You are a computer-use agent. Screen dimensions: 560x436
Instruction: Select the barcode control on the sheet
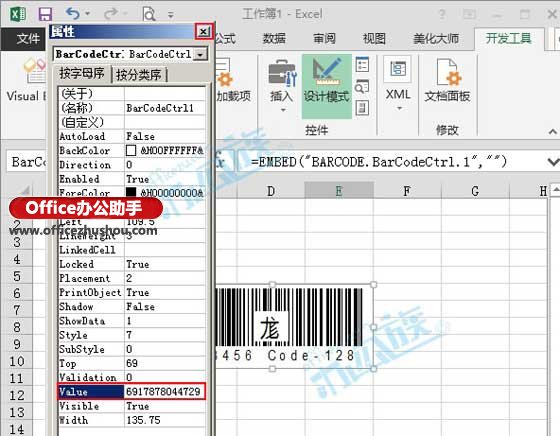click(x=294, y=326)
